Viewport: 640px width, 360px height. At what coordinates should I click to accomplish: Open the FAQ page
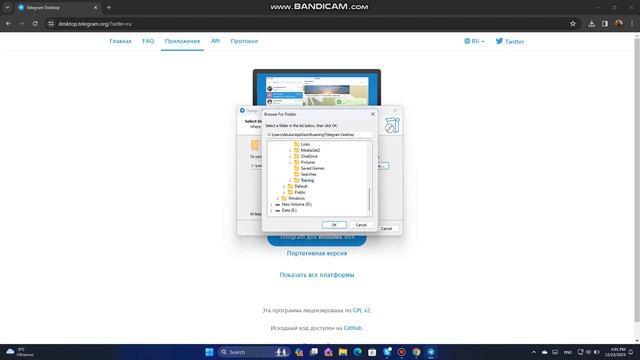[x=148, y=41]
